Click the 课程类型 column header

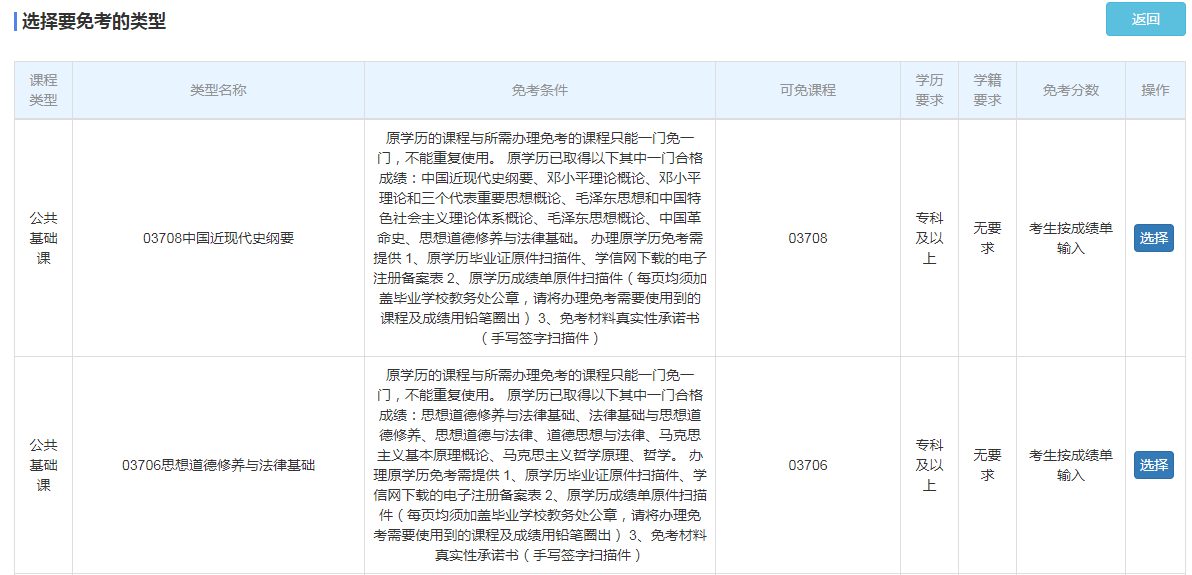tap(43, 90)
